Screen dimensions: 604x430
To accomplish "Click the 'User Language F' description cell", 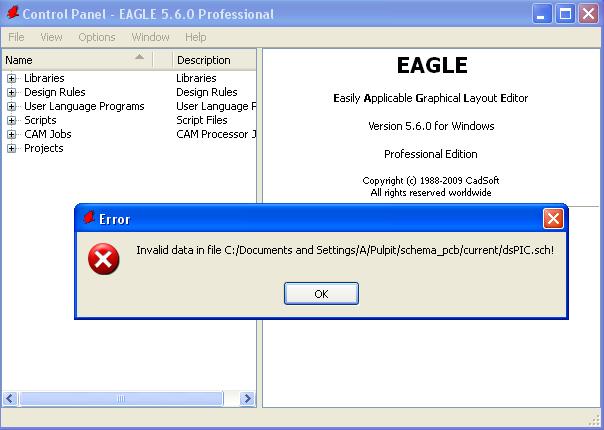I will point(216,106).
